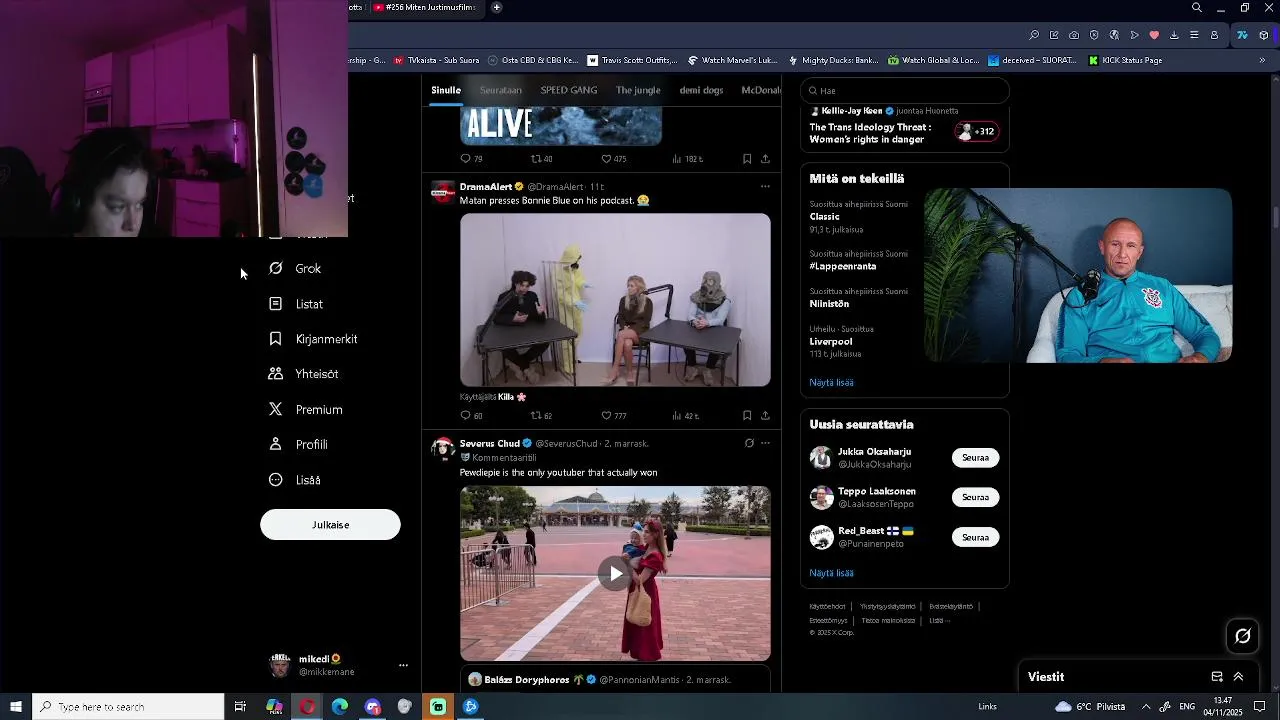Open the KICK Status Page bookmark
Viewport: 1280px width, 720px height.
1124,60
